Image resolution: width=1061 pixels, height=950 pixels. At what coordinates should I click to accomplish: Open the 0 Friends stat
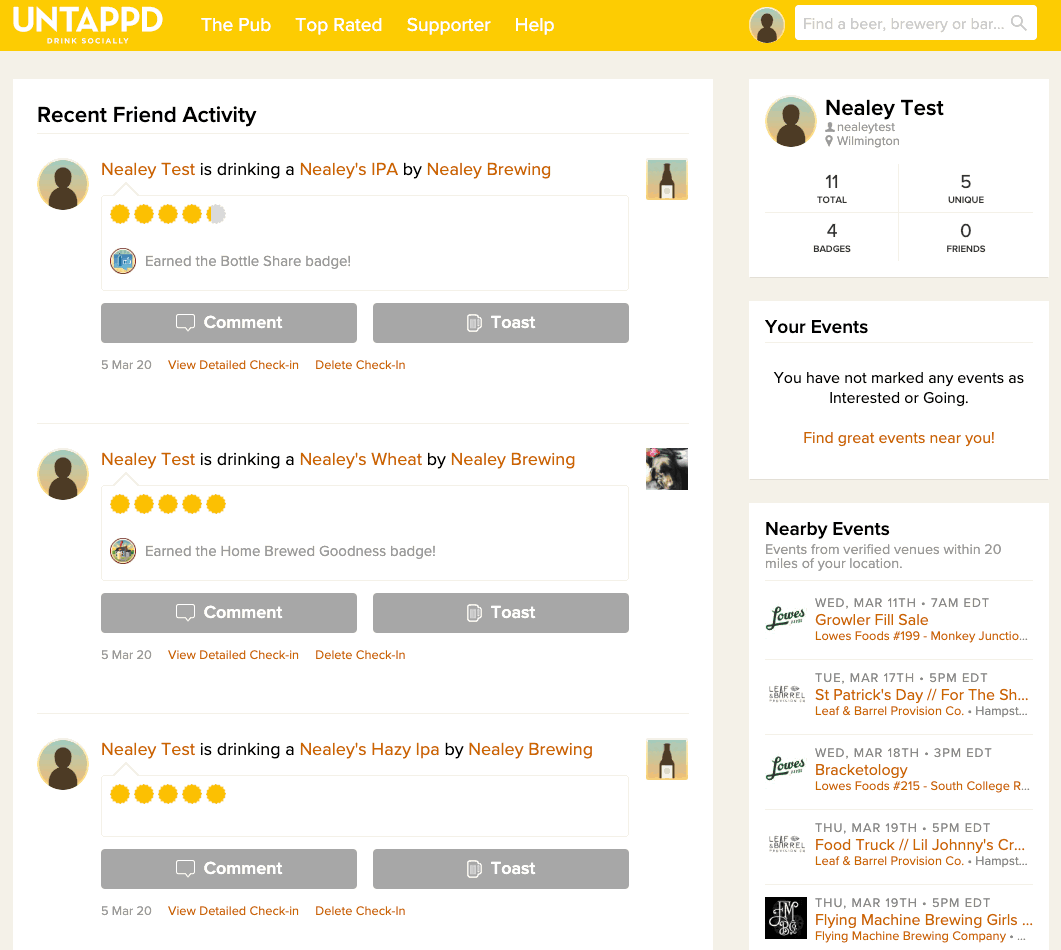coord(966,238)
